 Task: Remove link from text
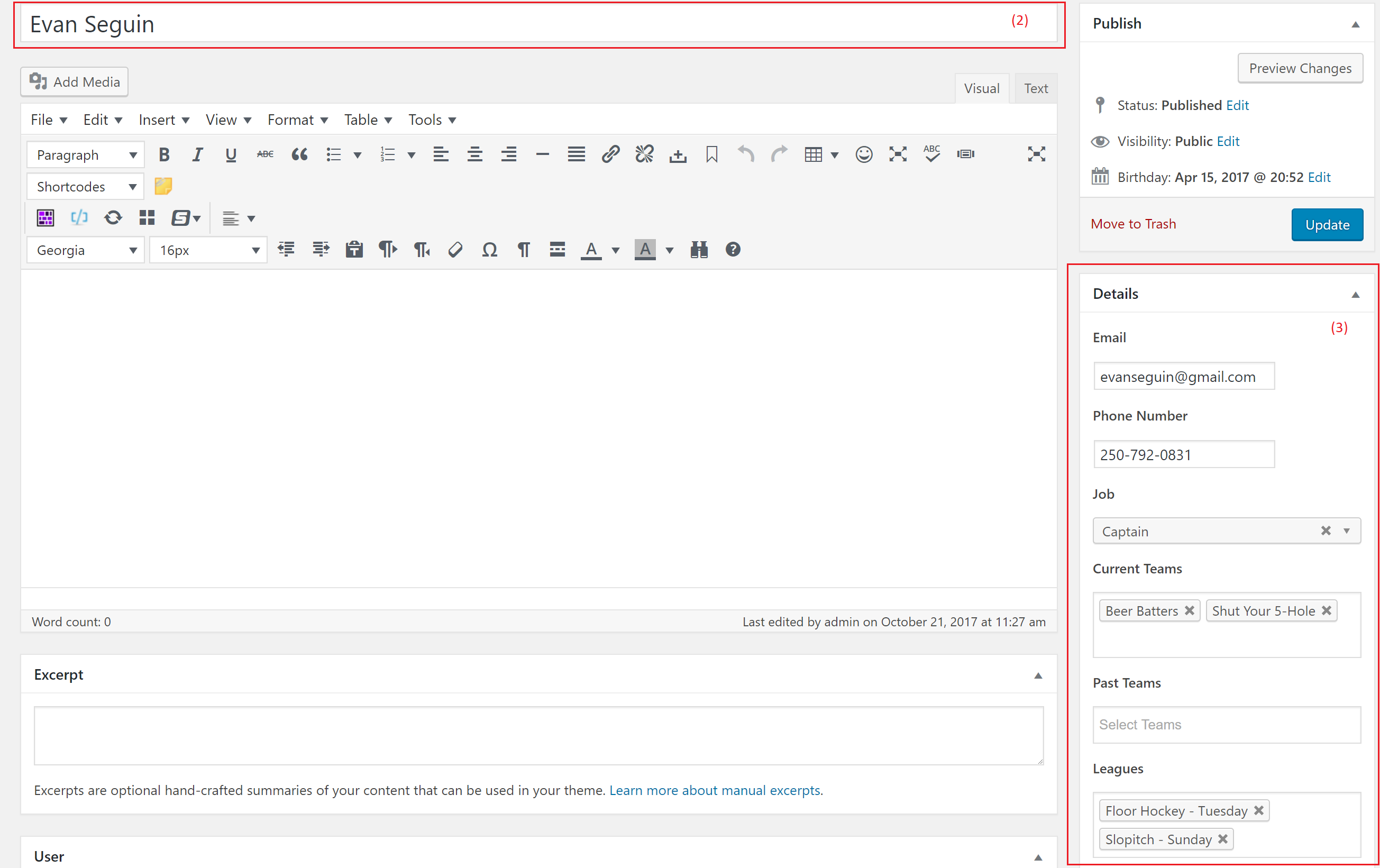click(644, 154)
